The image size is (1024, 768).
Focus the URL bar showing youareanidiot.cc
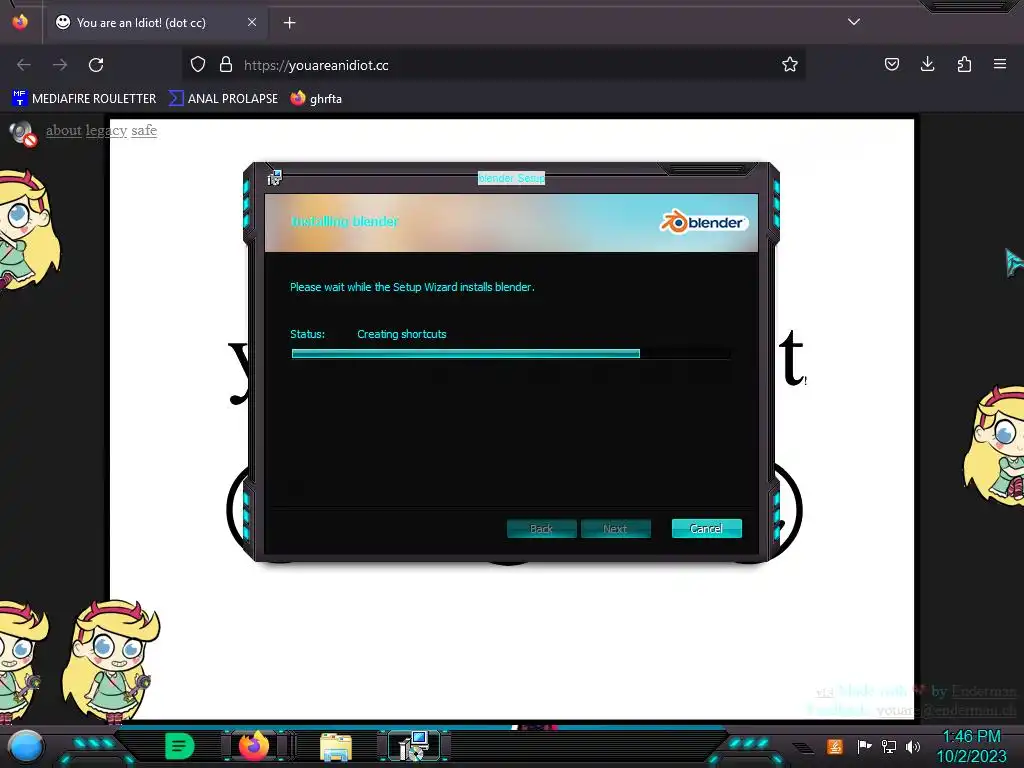[x=493, y=65]
